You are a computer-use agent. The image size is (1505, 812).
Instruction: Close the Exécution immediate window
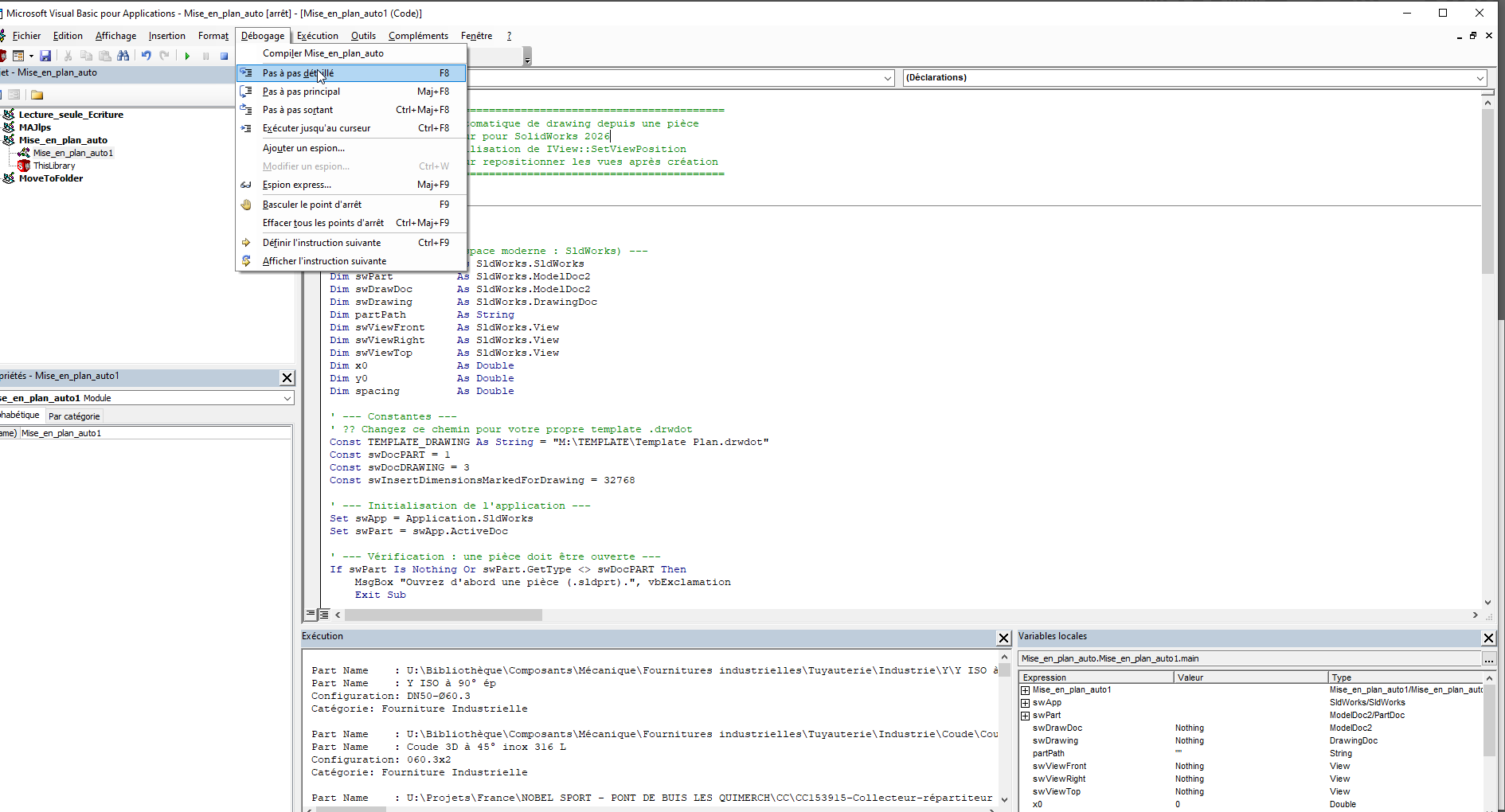tap(1003, 638)
